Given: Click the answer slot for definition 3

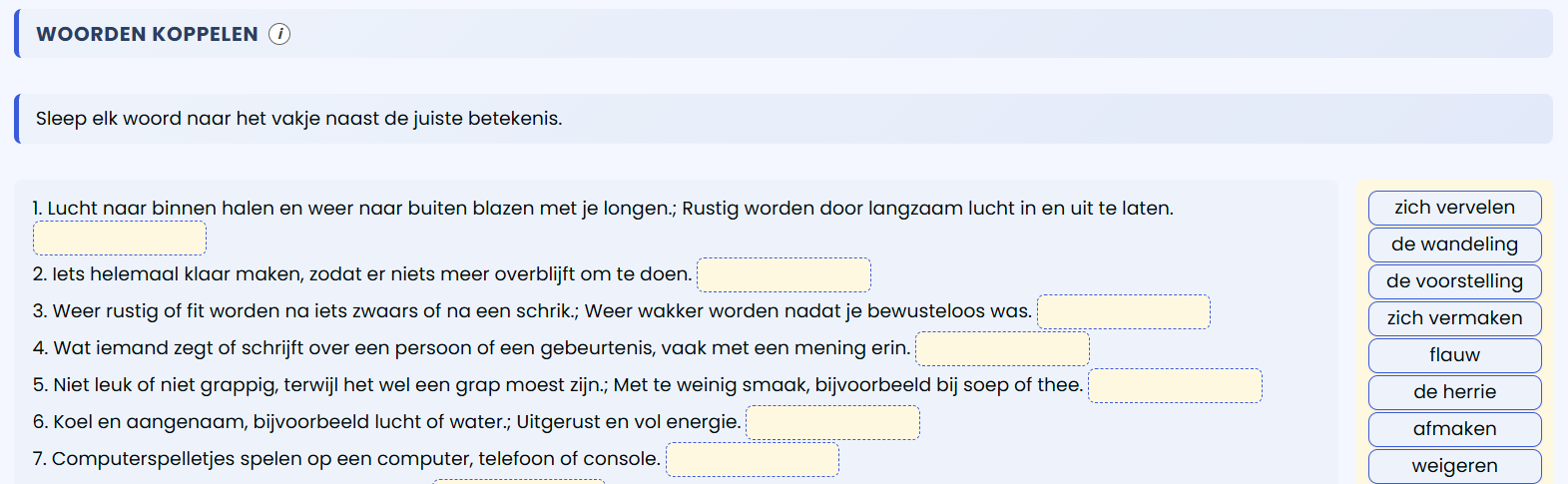Looking at the screenshot, I should click(1124, 311).
